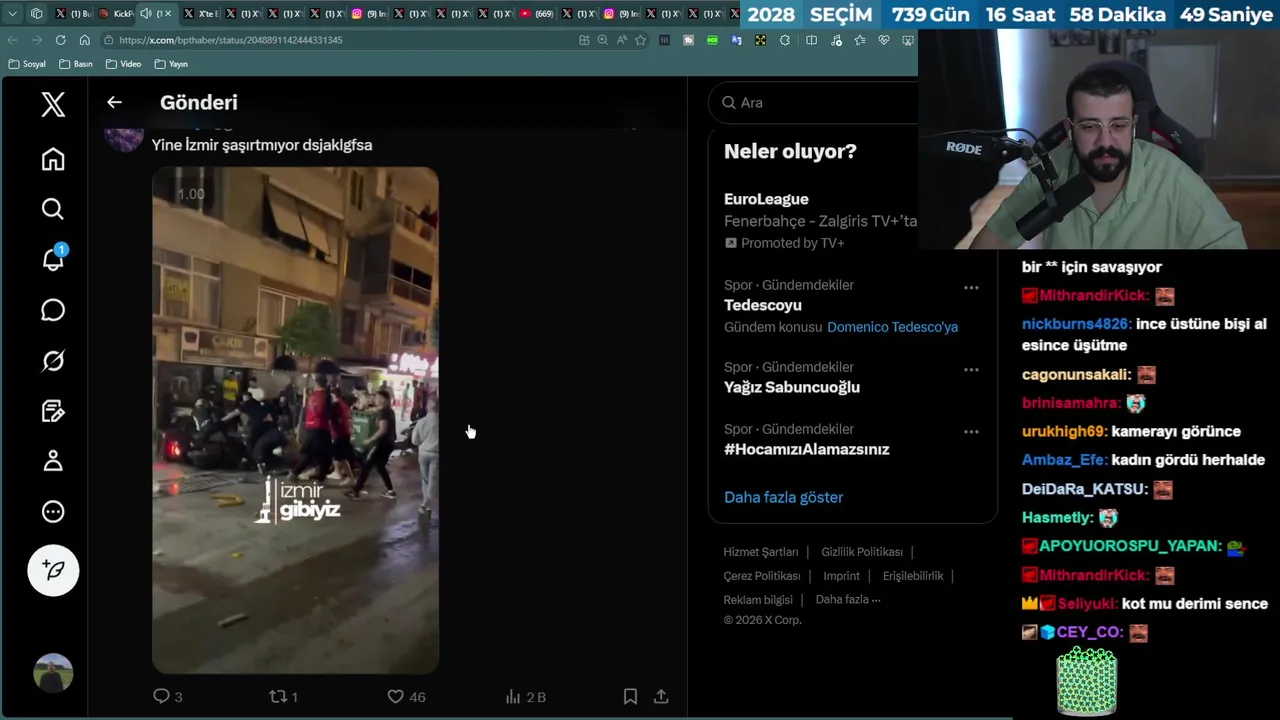This screenshot has height=720, width=1280.
Task: Open Hizmet Şartları footer link
Action: [761, 552]
